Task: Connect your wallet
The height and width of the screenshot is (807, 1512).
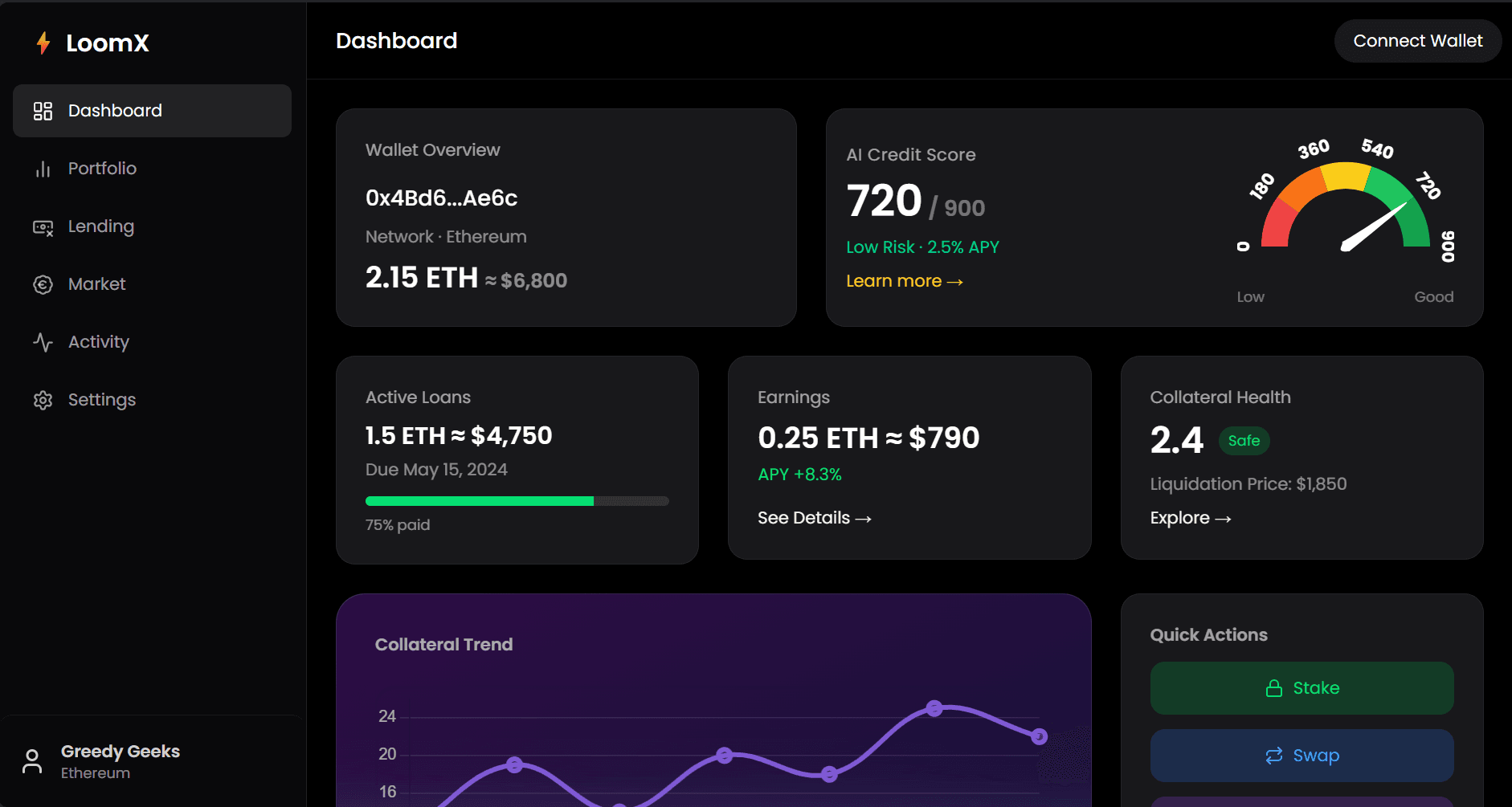Action: coord(1418,41)
